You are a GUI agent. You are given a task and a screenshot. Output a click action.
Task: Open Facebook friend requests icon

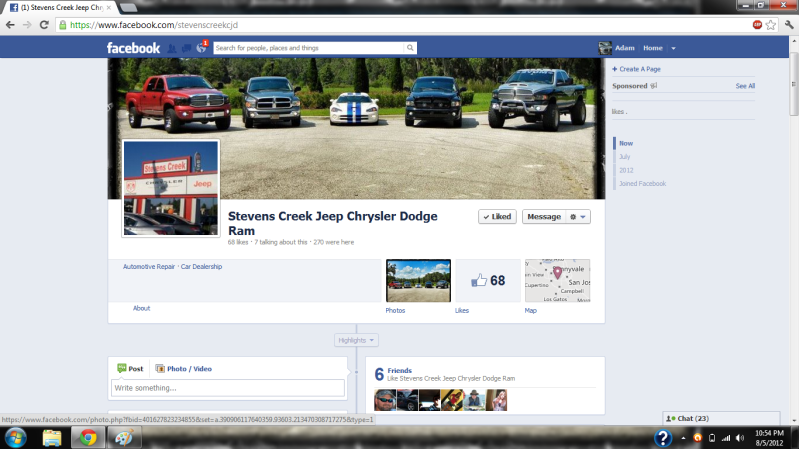point(172,48)
